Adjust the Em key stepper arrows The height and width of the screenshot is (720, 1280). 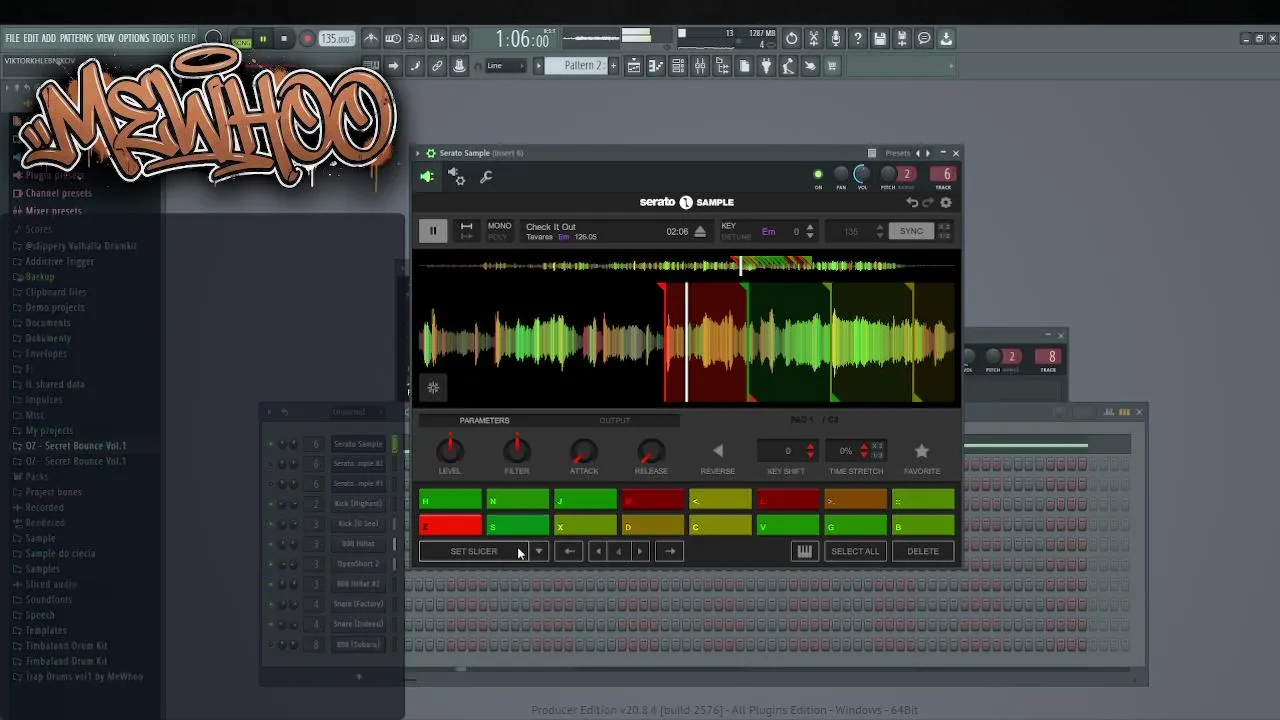[810, 231]
